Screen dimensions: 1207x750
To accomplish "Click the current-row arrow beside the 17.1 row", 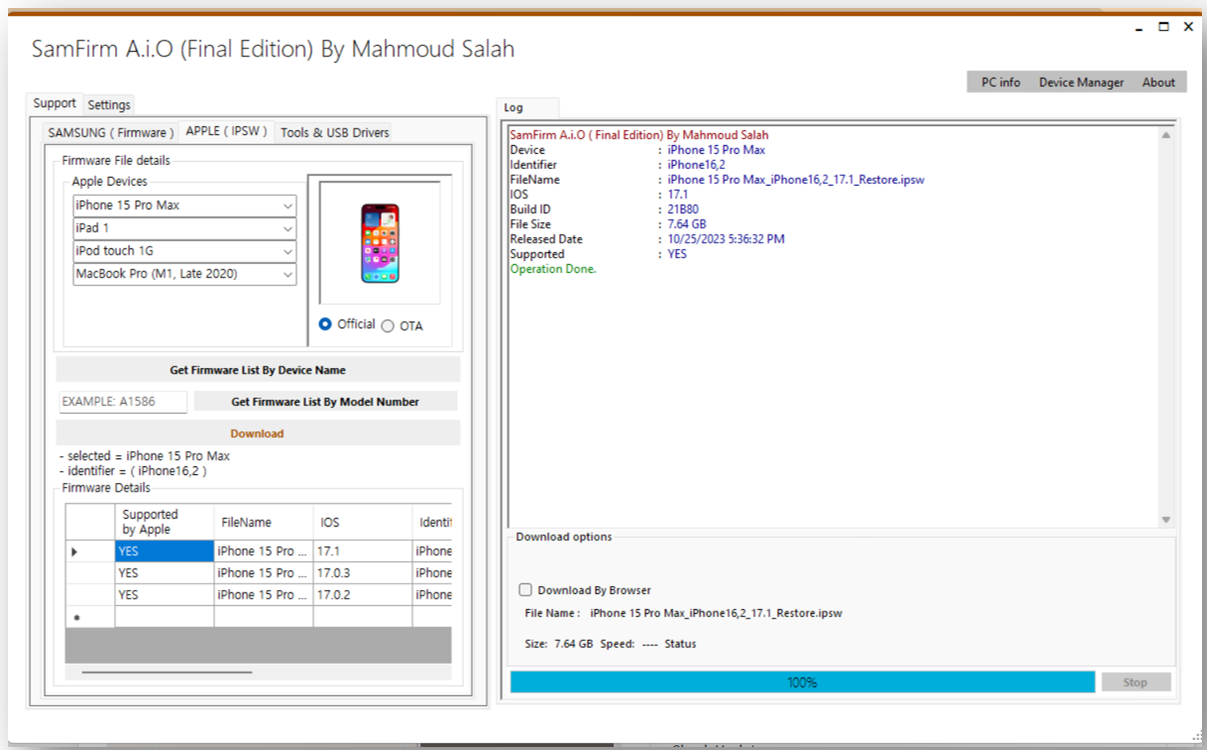I will tap(75, 551).
